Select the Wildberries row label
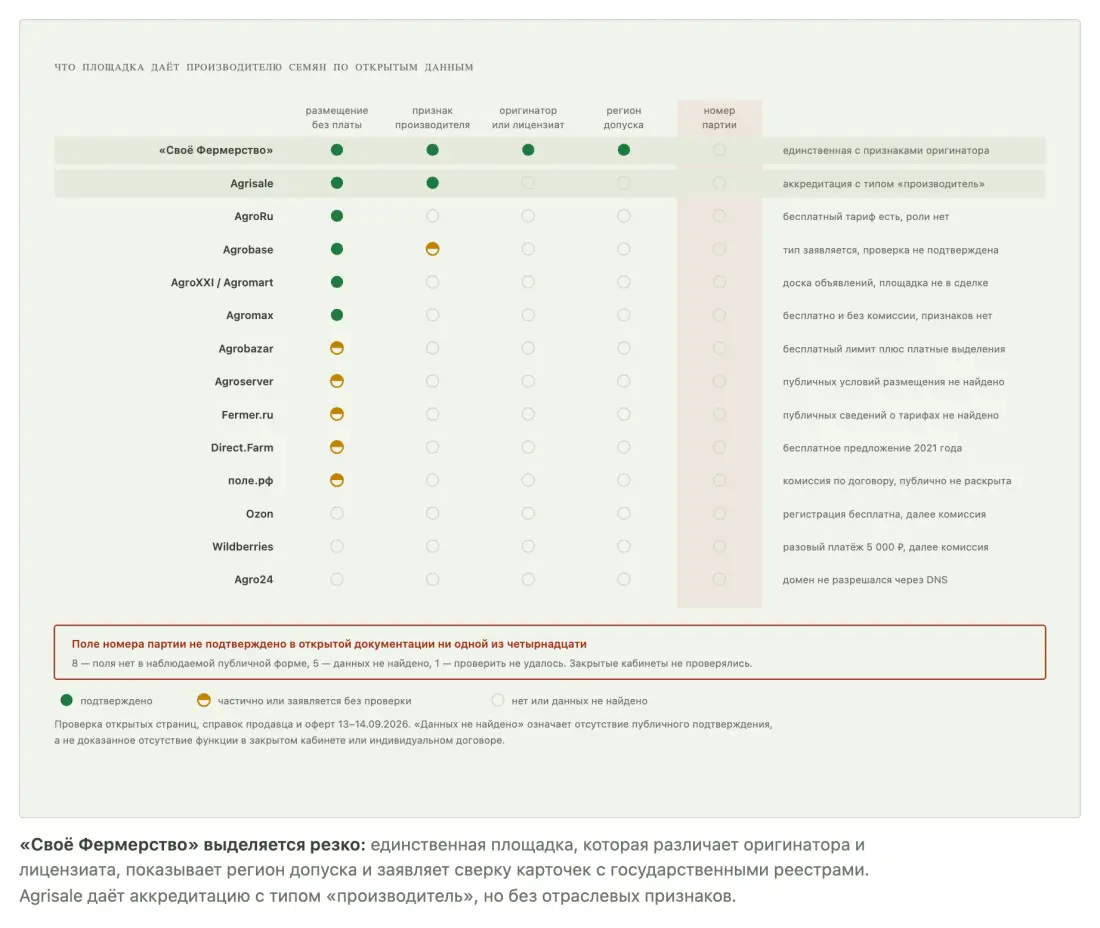1100x928 pixels. [x=243, y=547]
